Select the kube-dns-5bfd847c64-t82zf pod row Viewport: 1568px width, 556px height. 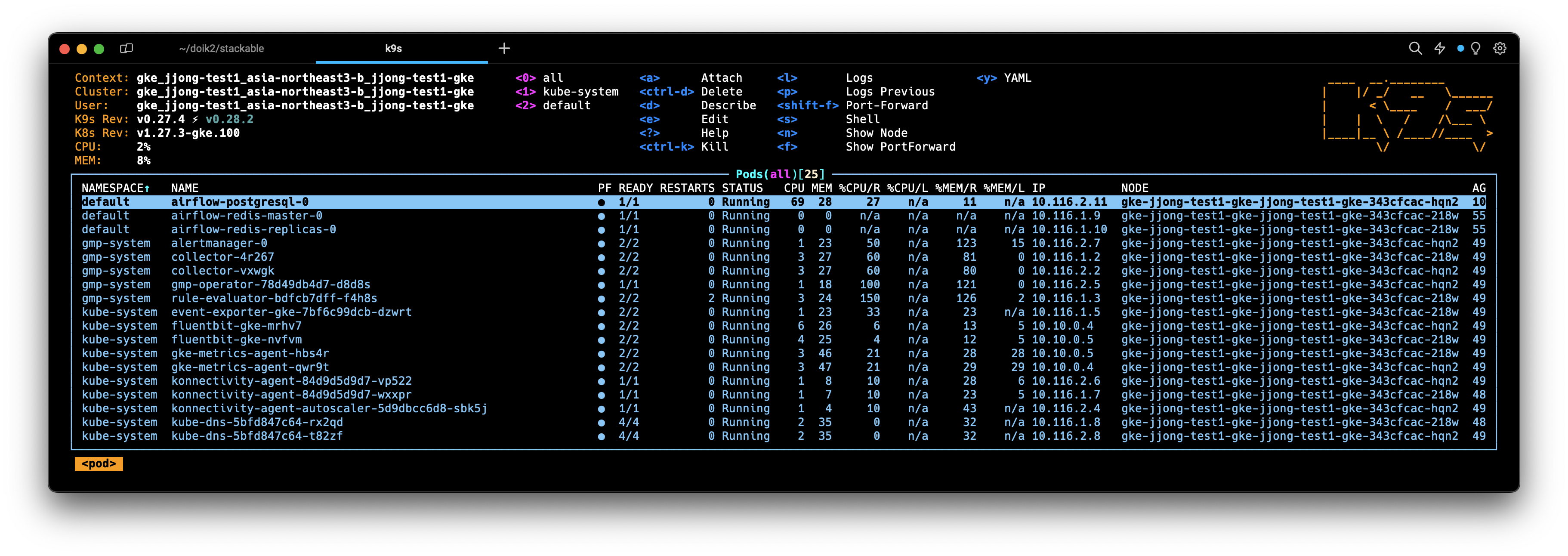click(x=256, y=436)
